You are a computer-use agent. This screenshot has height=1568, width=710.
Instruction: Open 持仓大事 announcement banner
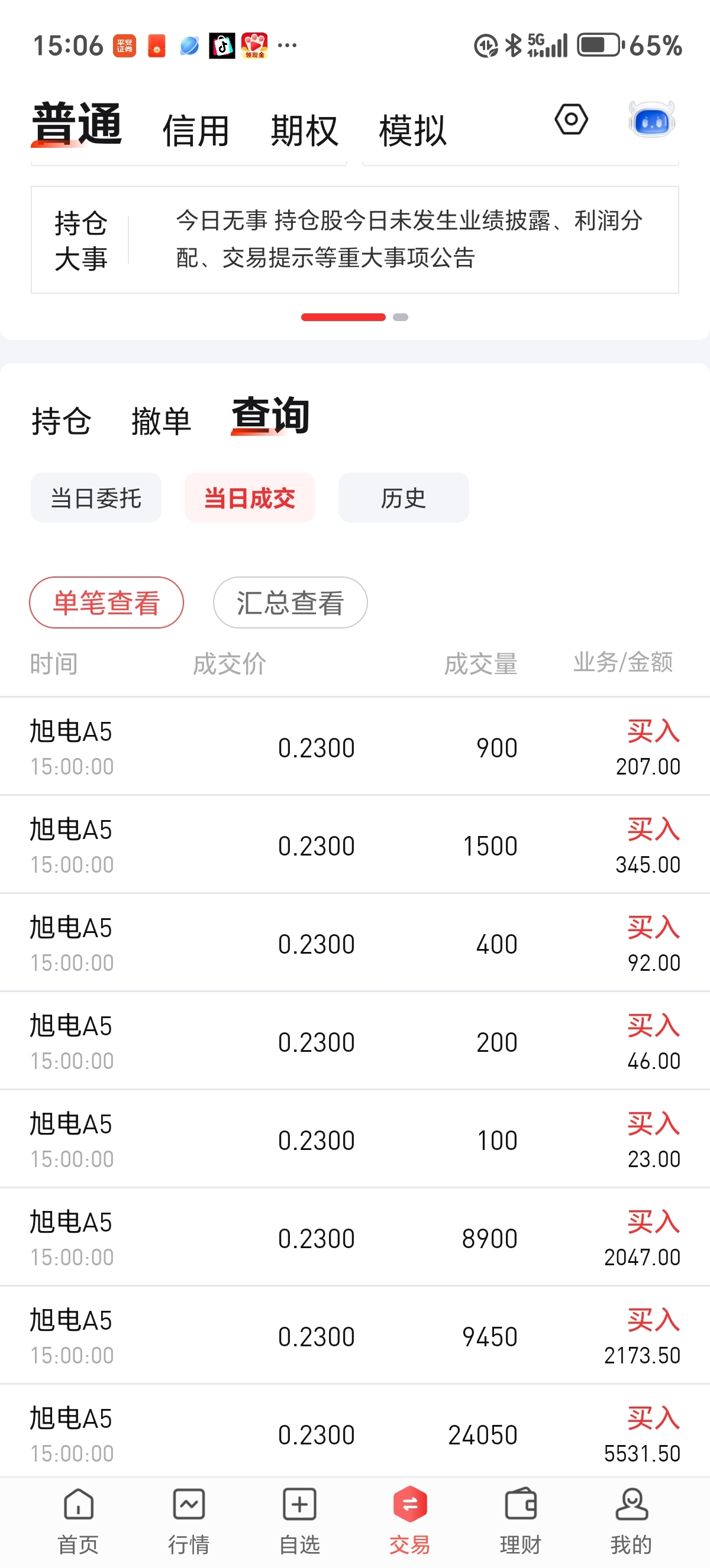point(355,240)
